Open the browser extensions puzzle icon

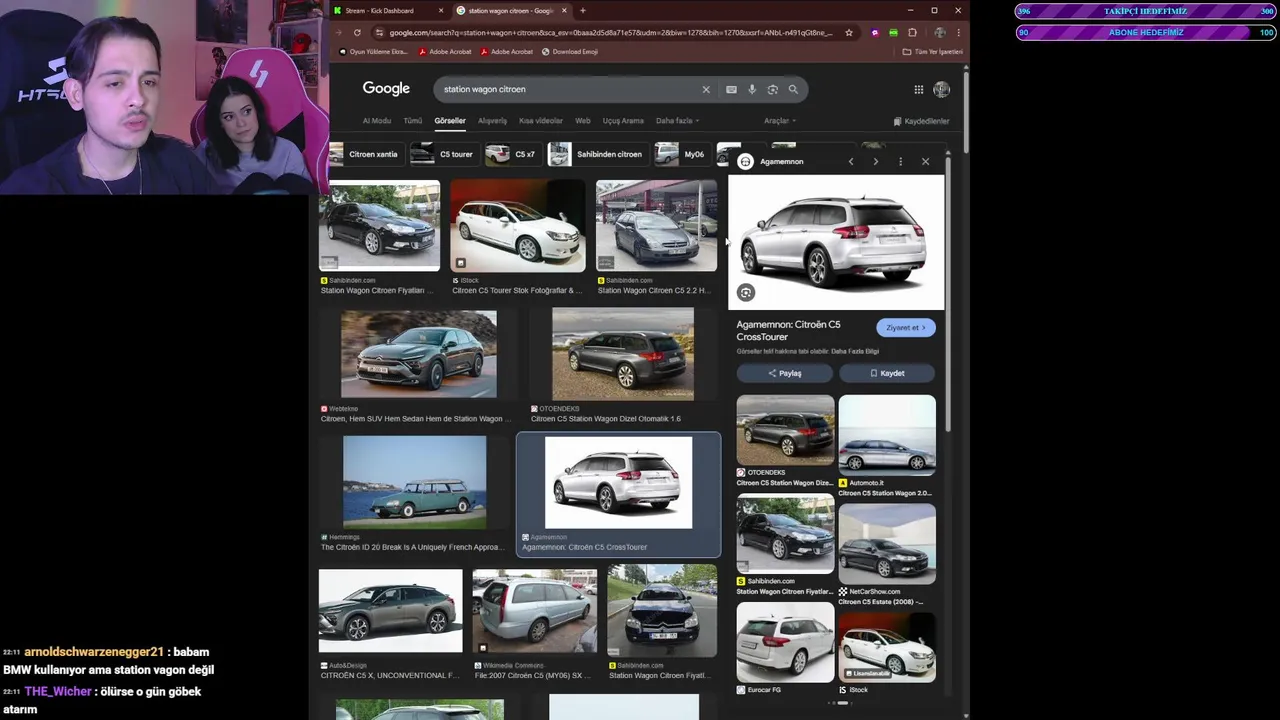[x=912, y=32]
